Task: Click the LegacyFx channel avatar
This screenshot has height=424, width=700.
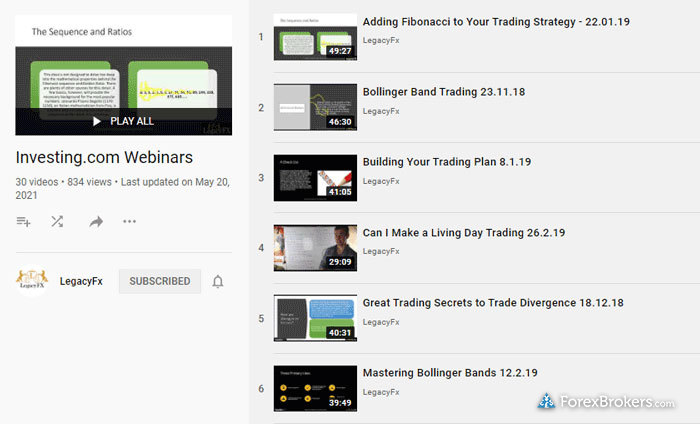Action: (x=32, y=281)
